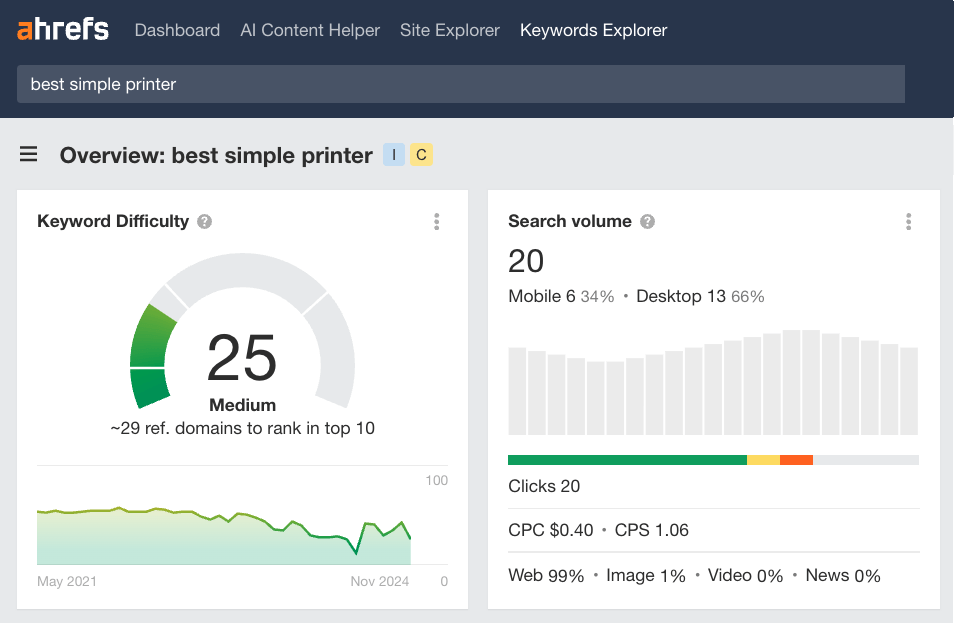Image resolution: width=954 pixels, height=623 pixels.
Task: Select the Keywords Explorer tab
Action: pyautogui.click(x=593, y=30)
